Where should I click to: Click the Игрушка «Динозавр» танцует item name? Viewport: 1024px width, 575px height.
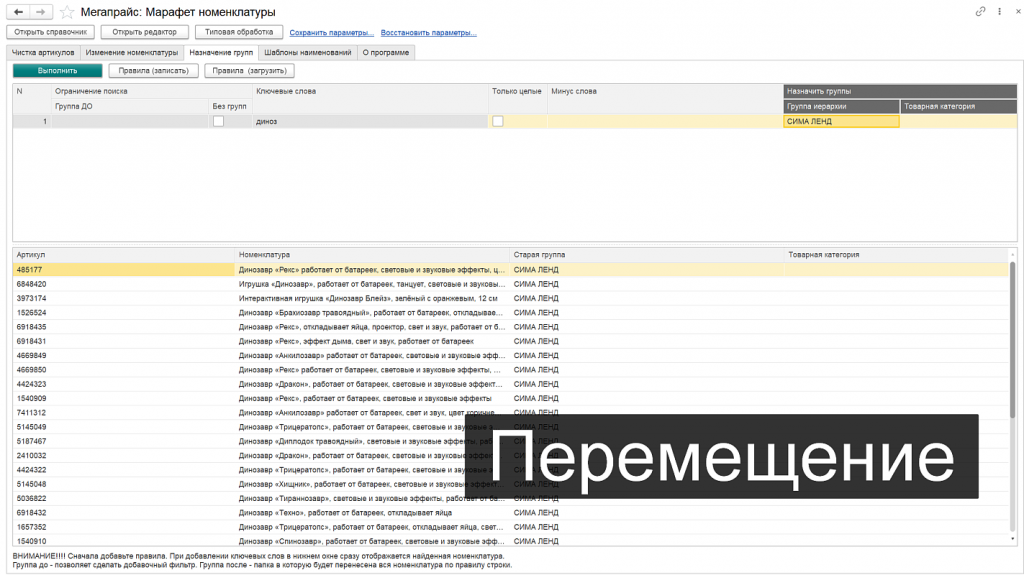[x=372, y=284]
